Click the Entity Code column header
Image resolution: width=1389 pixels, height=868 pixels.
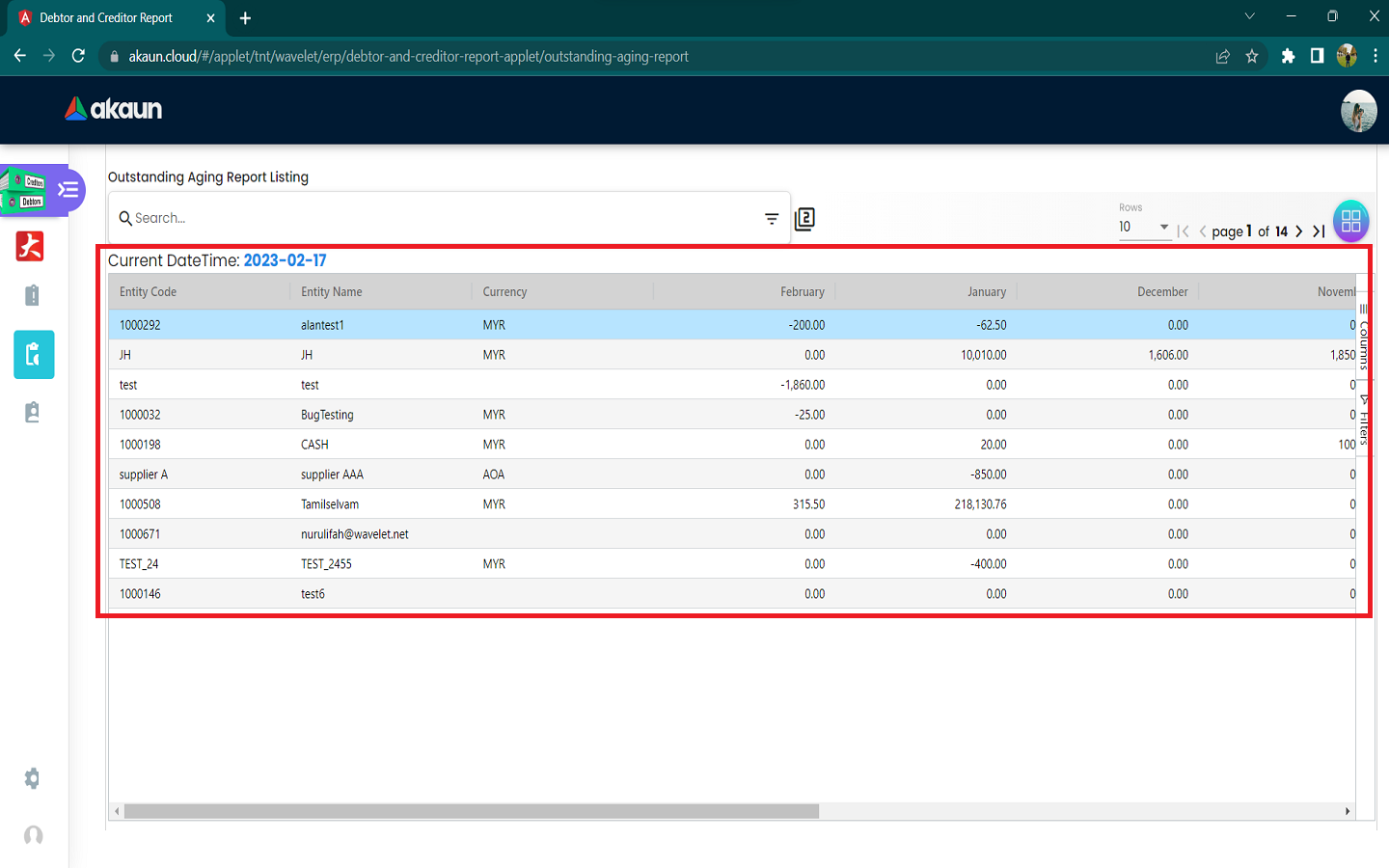click(x=149, y=292)
